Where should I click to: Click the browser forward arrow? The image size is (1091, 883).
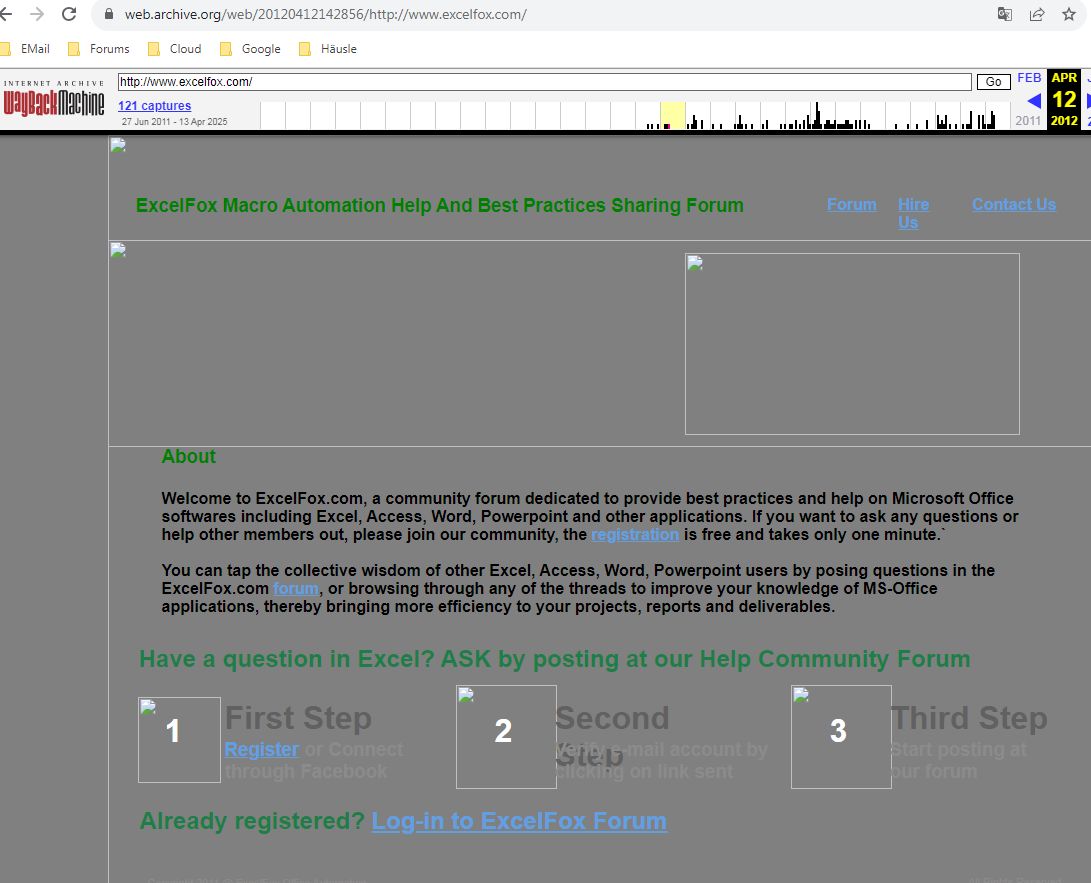tap(37, 14)
